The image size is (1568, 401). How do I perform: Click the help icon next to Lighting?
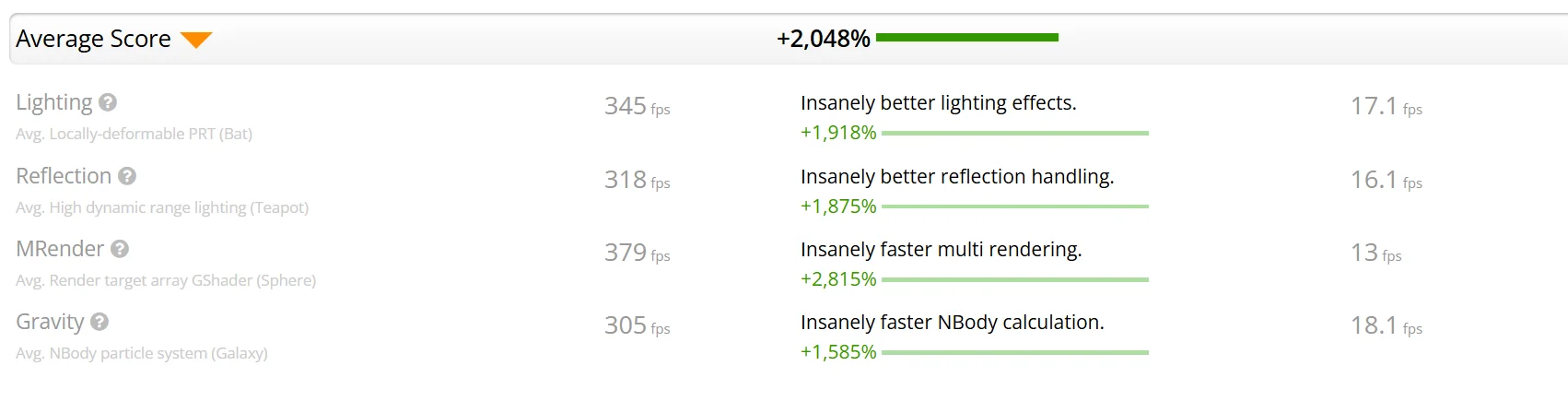[108, 102]
